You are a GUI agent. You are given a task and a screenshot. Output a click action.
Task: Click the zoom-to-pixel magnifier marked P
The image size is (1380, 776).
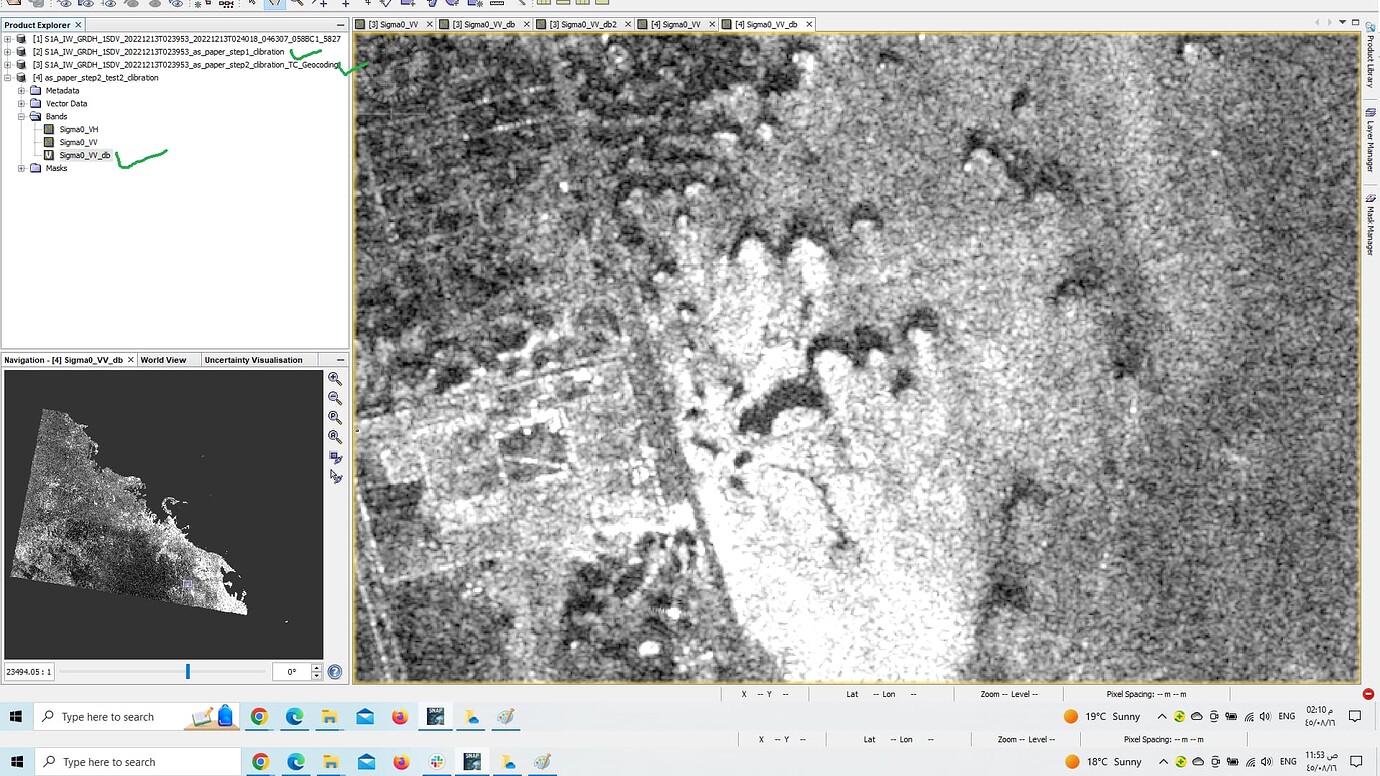coord(335,418)
